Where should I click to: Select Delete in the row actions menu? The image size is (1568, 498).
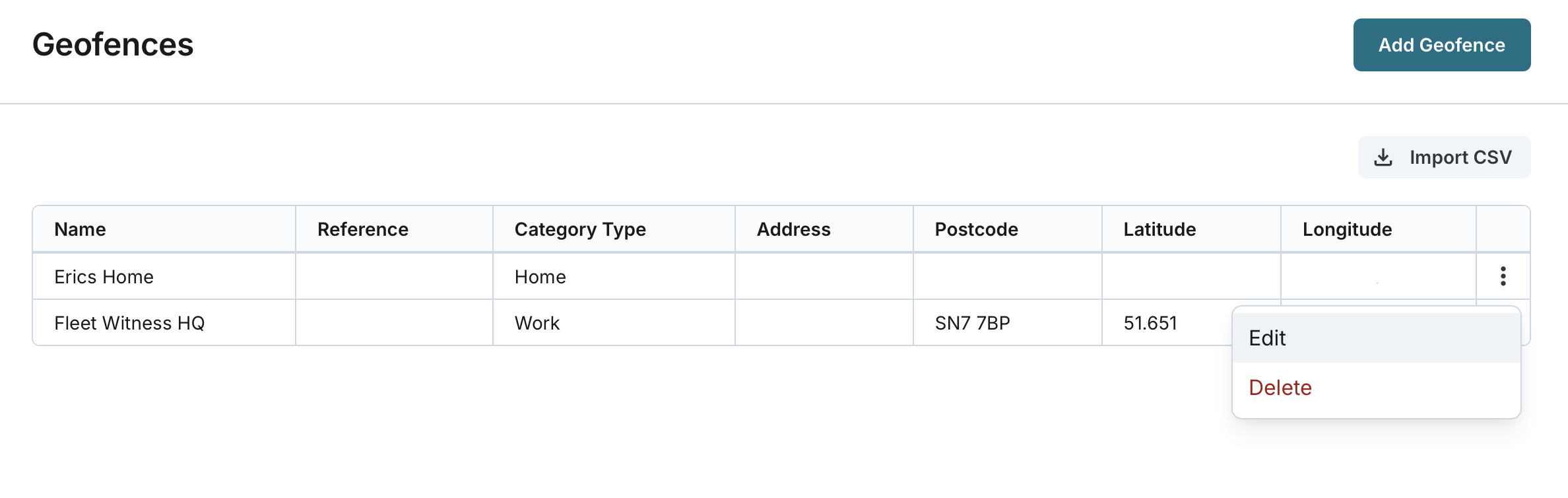click(1280, 388)
